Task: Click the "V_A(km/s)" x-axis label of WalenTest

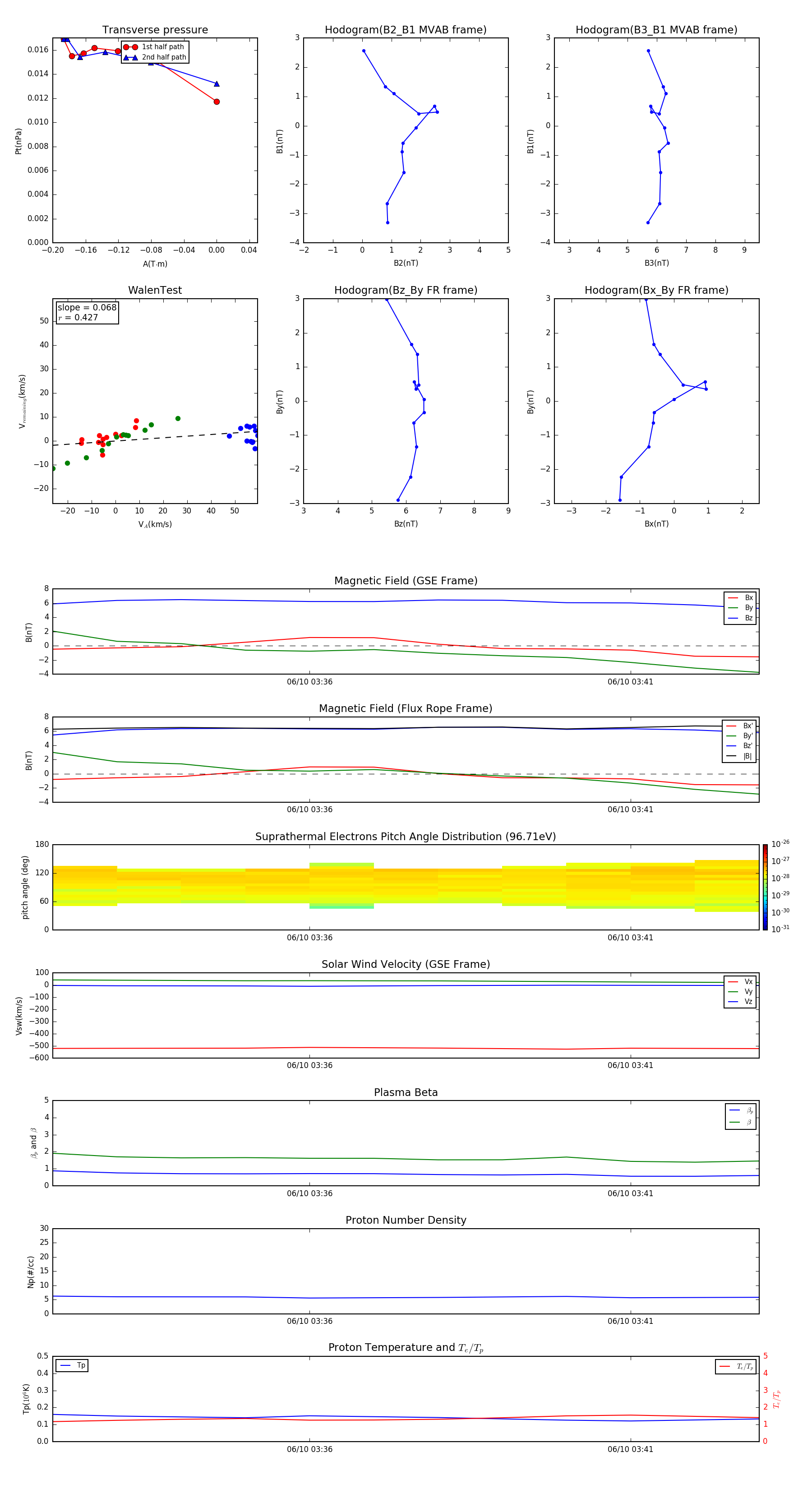Action: [x=155, y=524]
